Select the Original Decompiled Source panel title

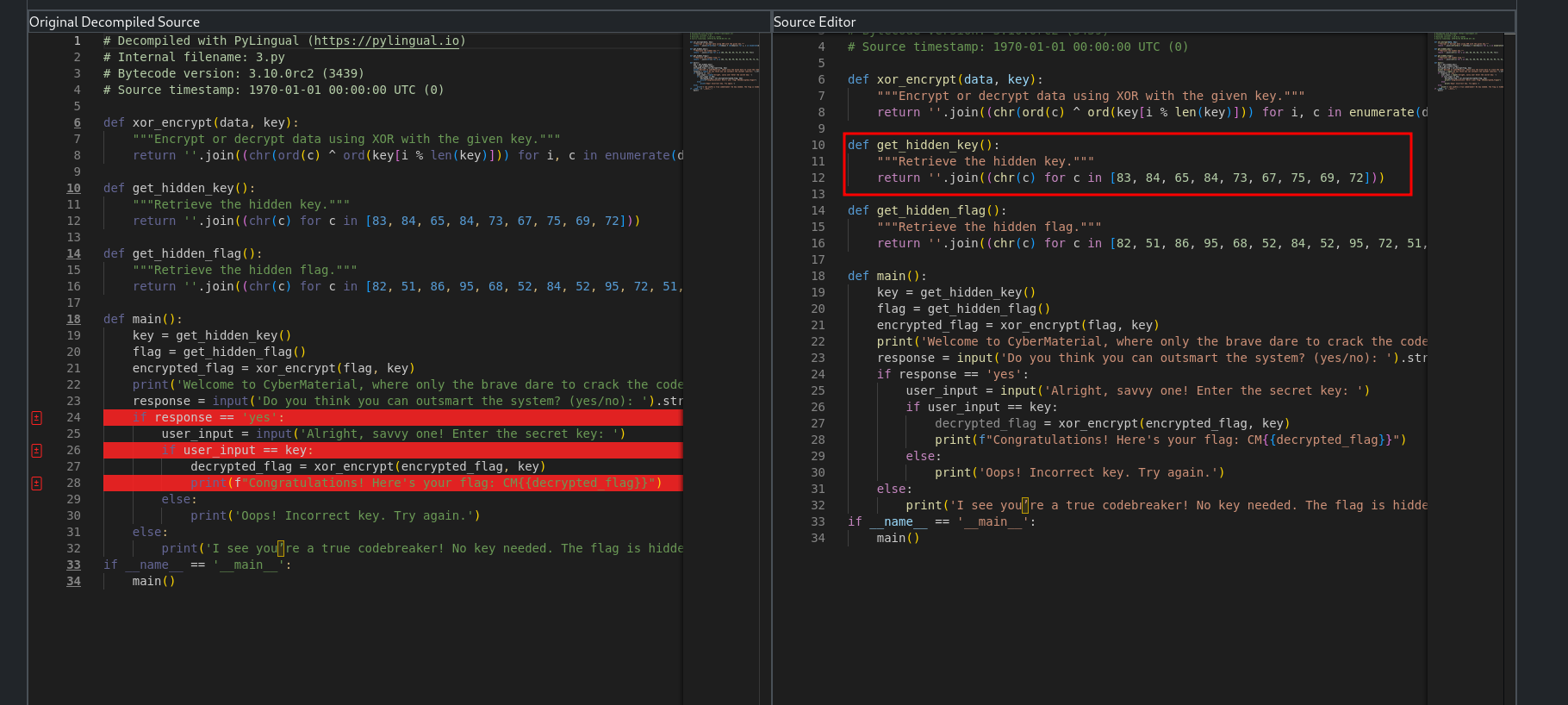tap(115, 22)
